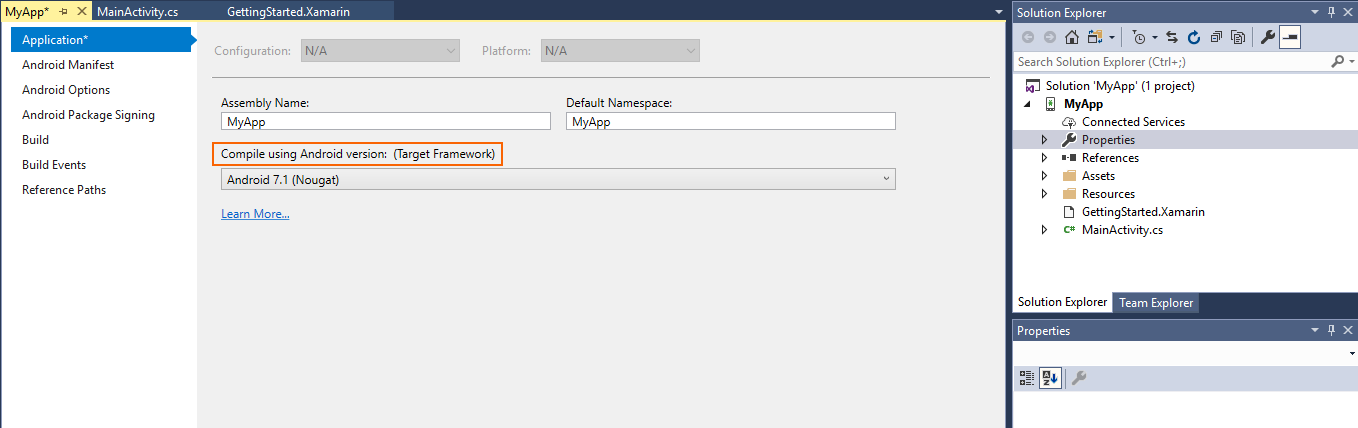Select GettingStarted.Xamarin file in Solution Explorer
Viewport: 1358px width, 428px height.
[x=1143, y=212]
